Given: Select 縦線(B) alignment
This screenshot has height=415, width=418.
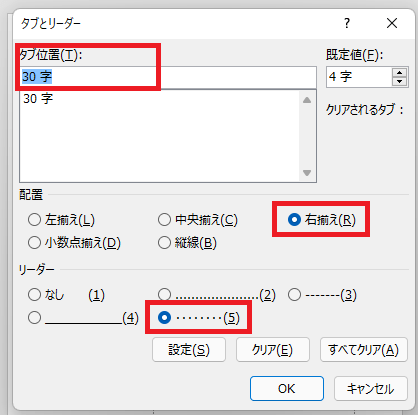Looking at the screenshot, I should [187, 243].
